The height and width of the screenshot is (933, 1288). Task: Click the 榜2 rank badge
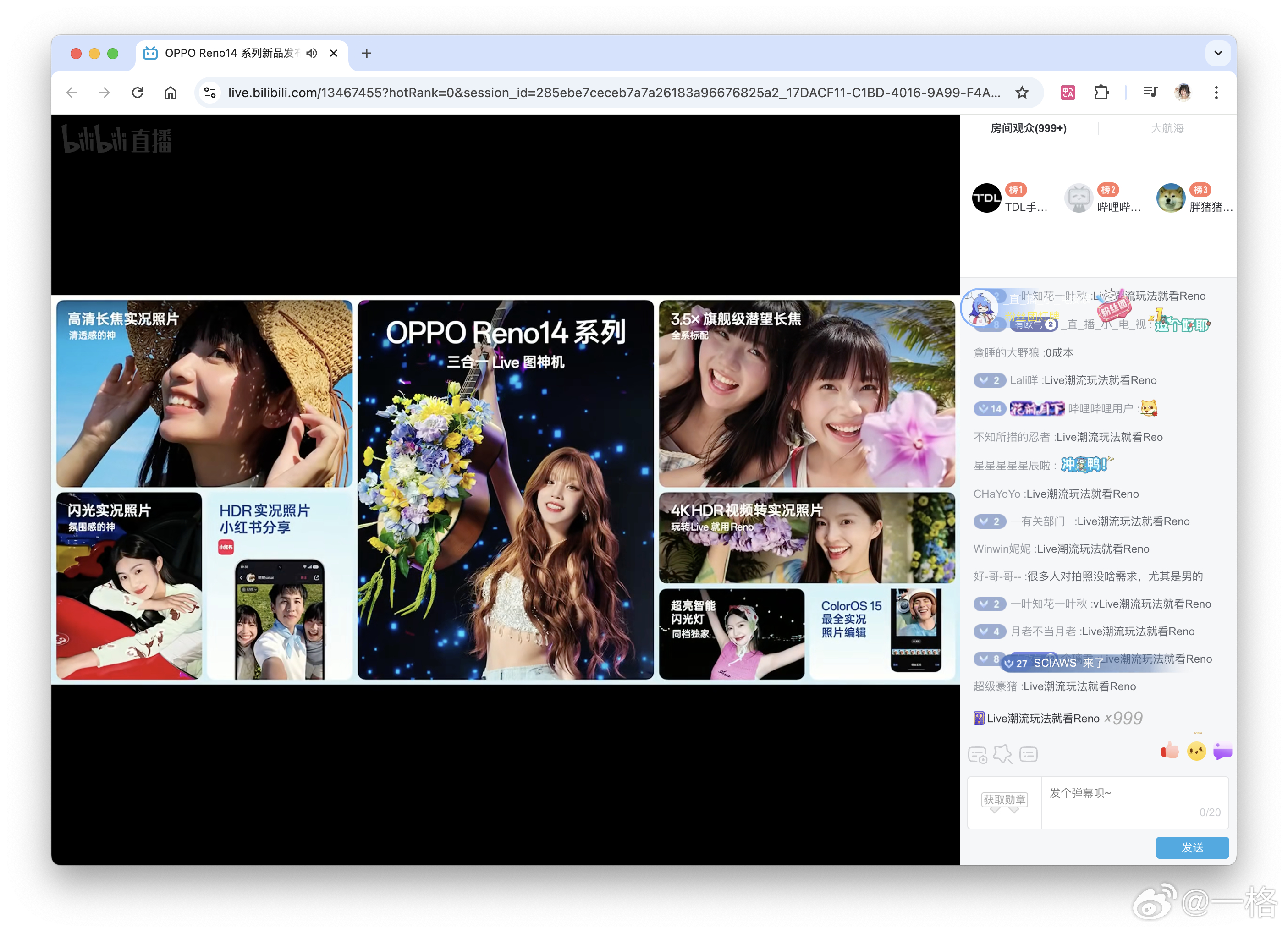click(1108, 190)
